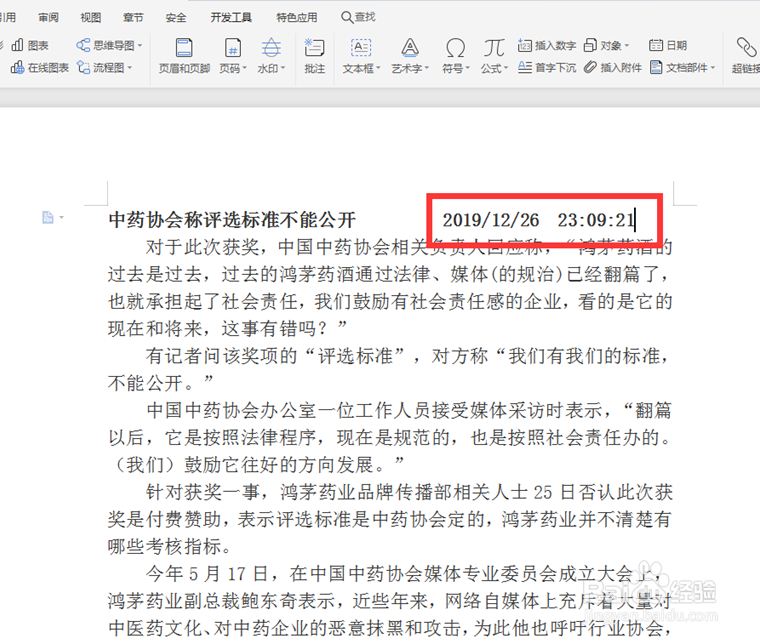Click 插入数字 insert number
Screen dimensions: 760x642
point(547,46)
